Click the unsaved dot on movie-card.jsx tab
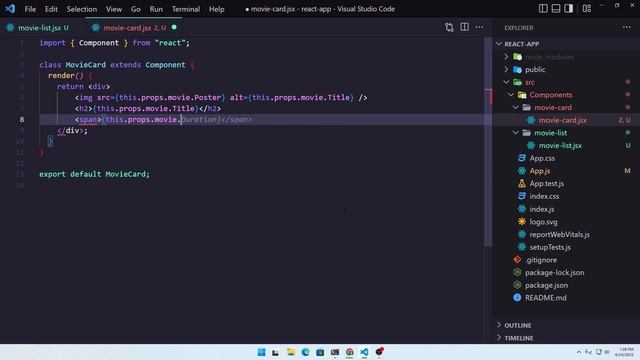 [x=174, y=27]
